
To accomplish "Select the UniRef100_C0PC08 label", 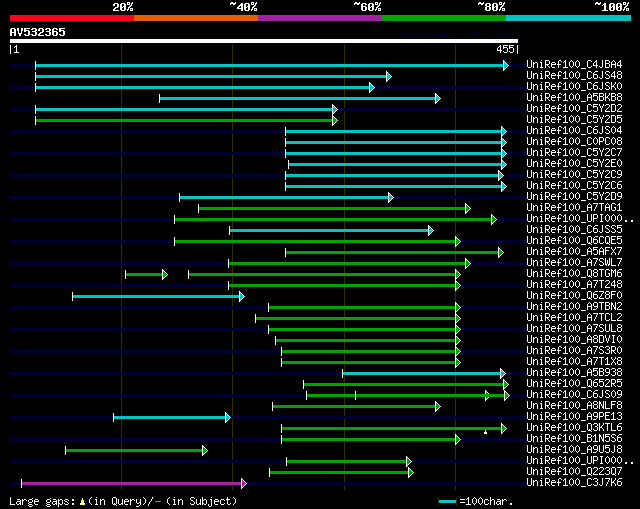I will point(574,142).
